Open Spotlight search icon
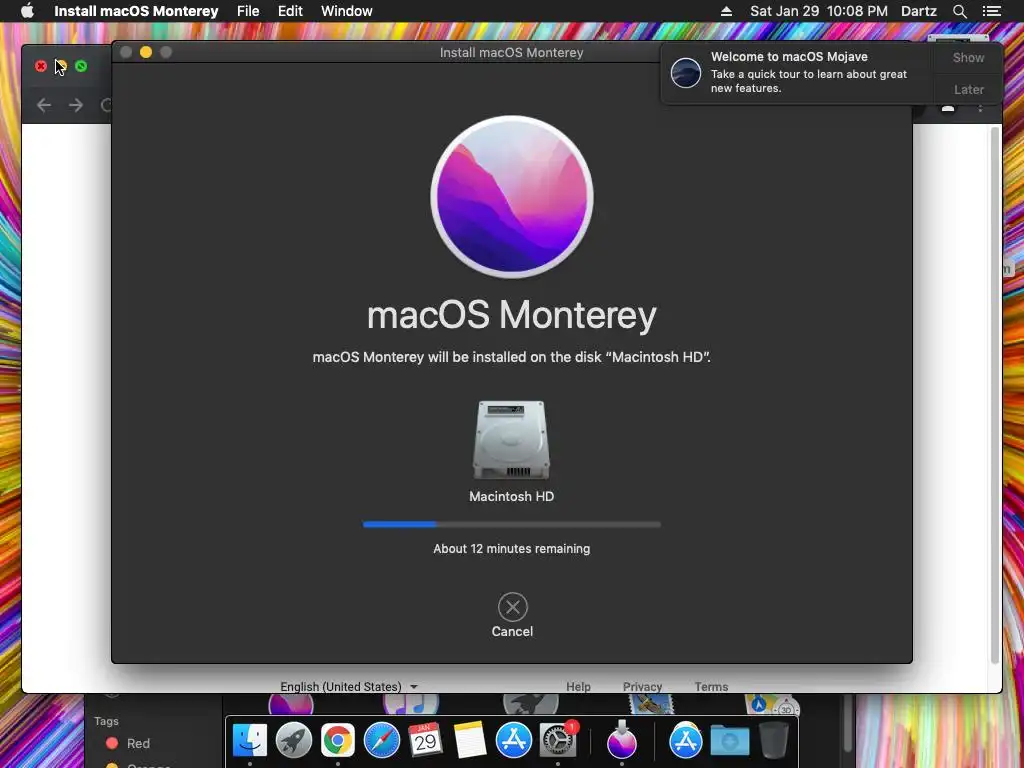The image size is (1024, 768). click(x=959, y=11)
